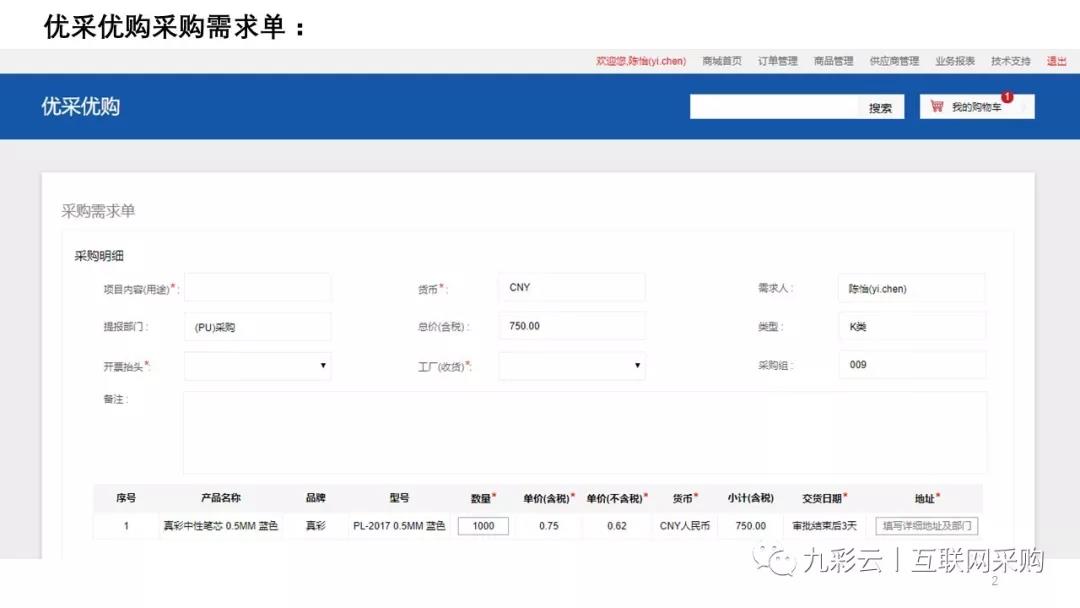Image resolution: width=1080 pixels, height=608 pixels.
Task: Click the tax-excluded price cell 0.62
Action: click(x=617, y=526)
